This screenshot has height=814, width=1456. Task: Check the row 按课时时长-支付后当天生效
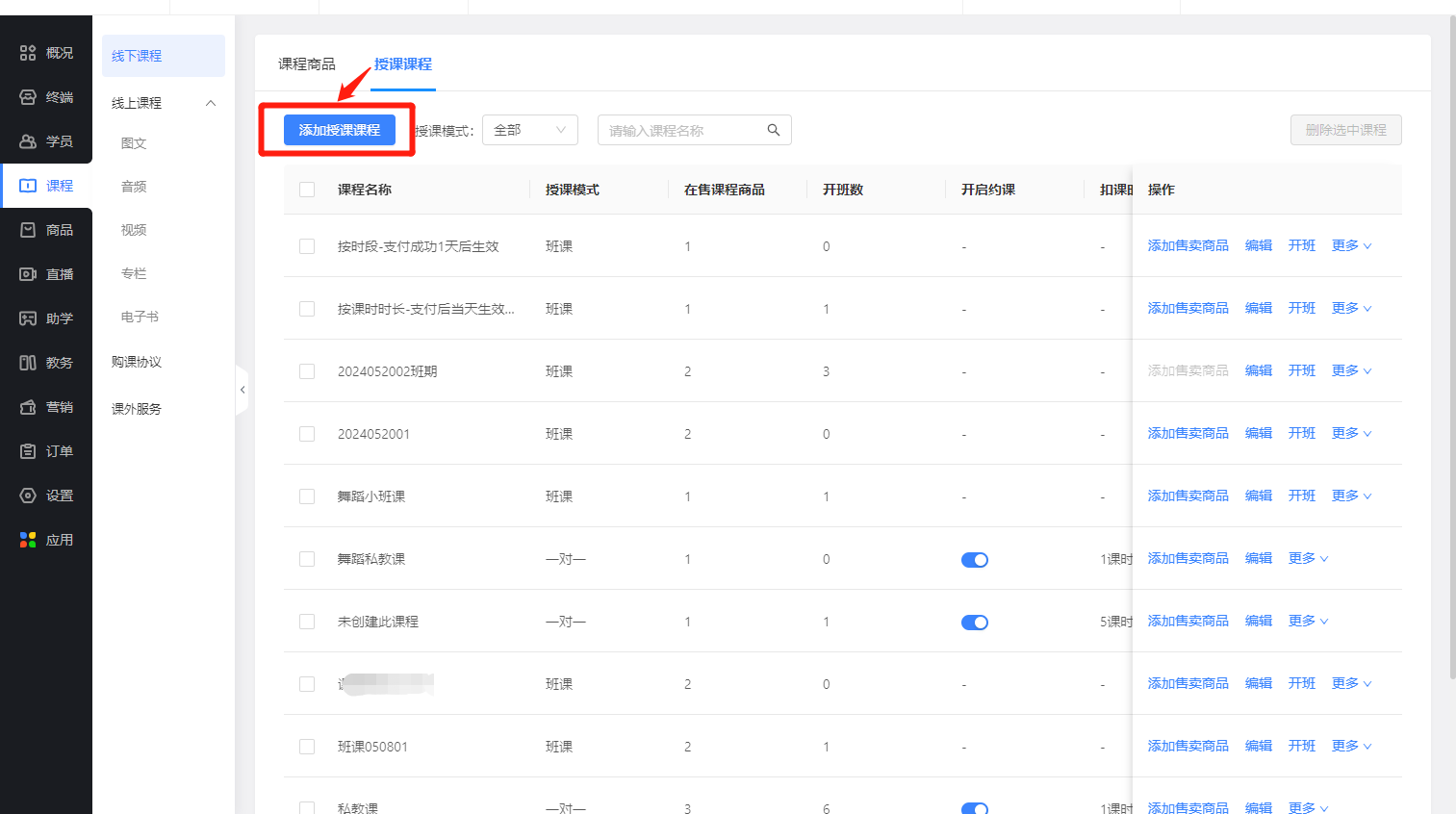point(307,309)
